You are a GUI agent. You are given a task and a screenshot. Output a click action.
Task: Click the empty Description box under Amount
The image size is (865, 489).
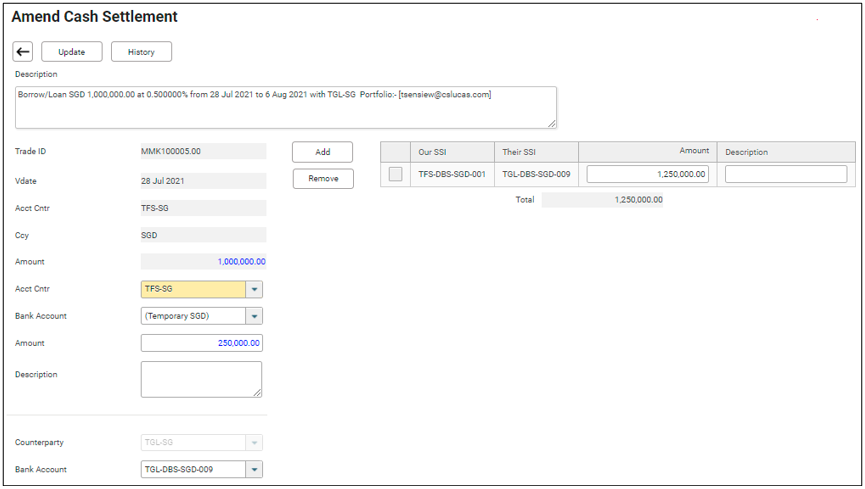pyautogui.click(x=201, y=379)
